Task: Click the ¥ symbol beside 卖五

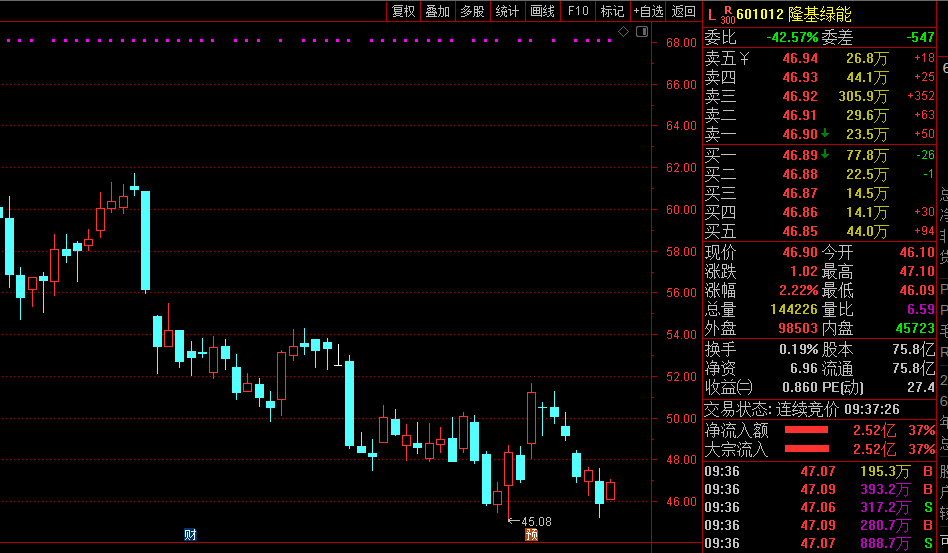Action: [743, 58]
